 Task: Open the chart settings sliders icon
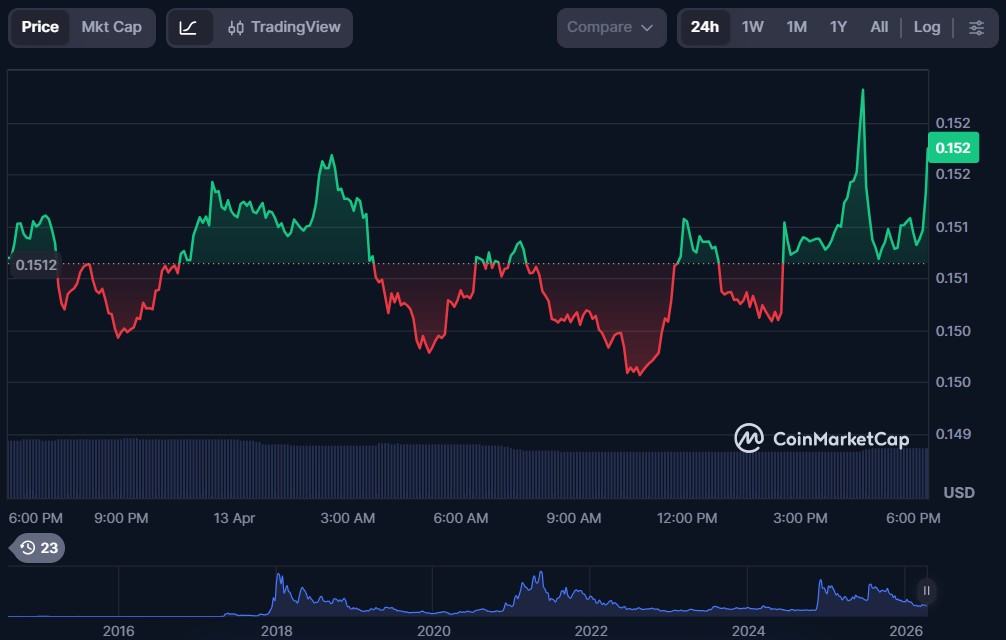point(976,27)
